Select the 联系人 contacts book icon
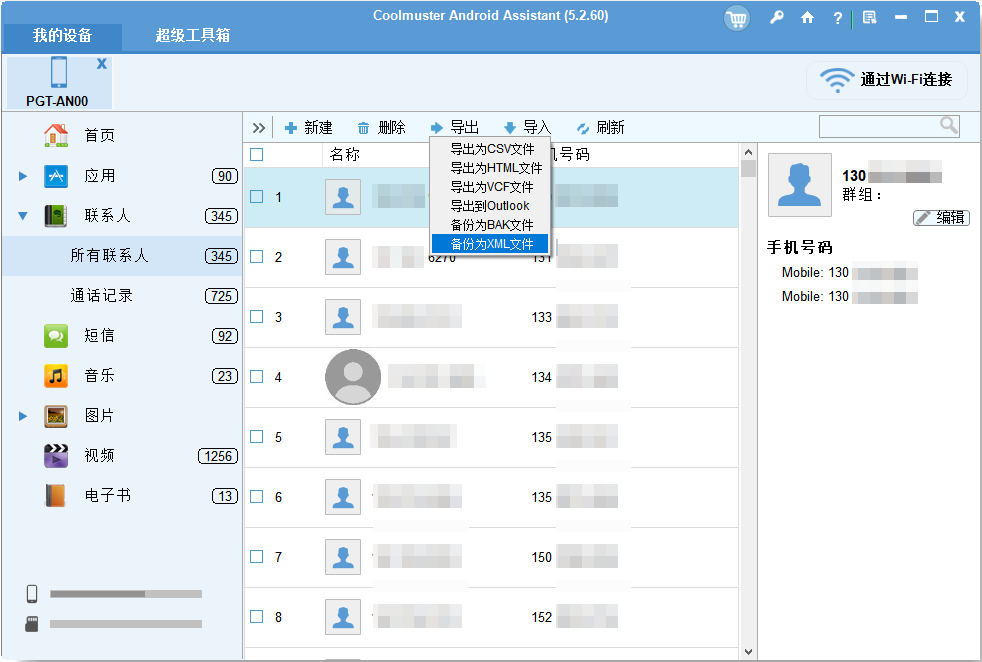 point(56,216)
